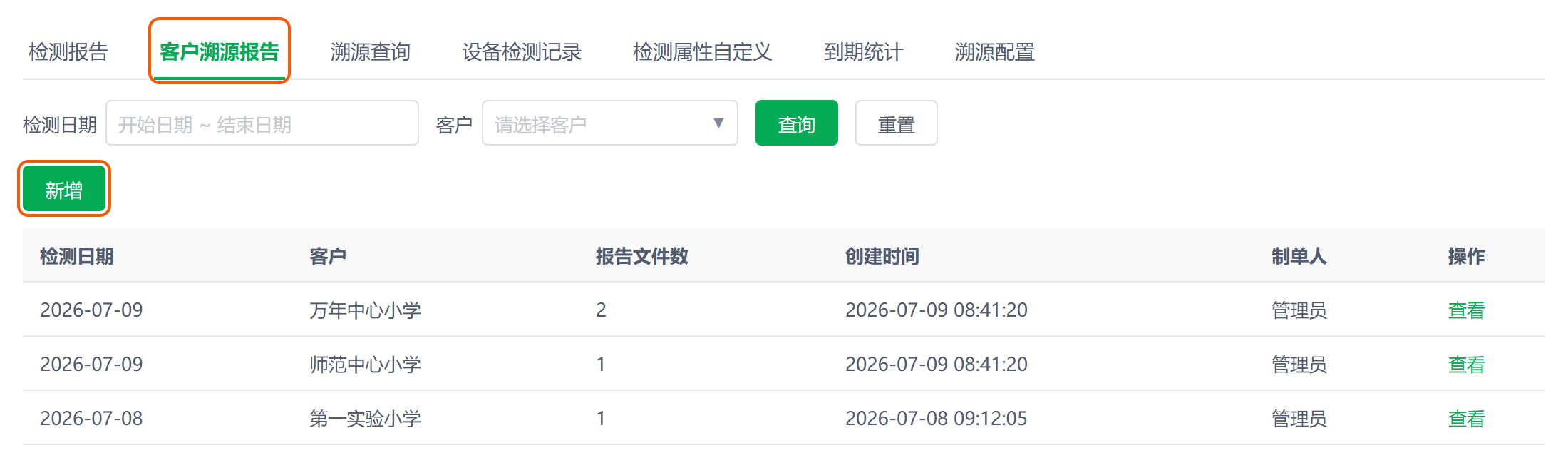Click 查看 for 师范中心小学 row

pos(1467,365)
